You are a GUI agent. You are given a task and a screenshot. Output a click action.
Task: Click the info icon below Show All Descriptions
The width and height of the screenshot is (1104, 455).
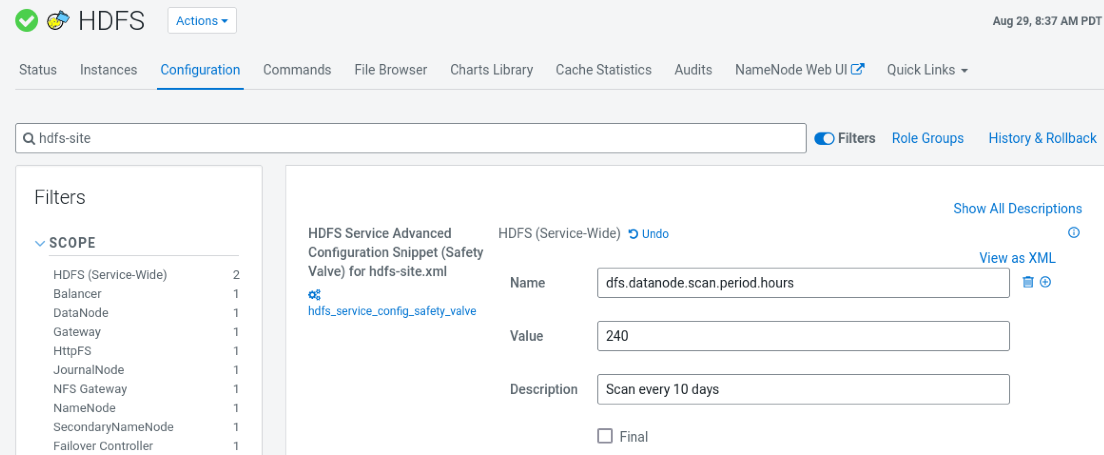click(1074, 233)
